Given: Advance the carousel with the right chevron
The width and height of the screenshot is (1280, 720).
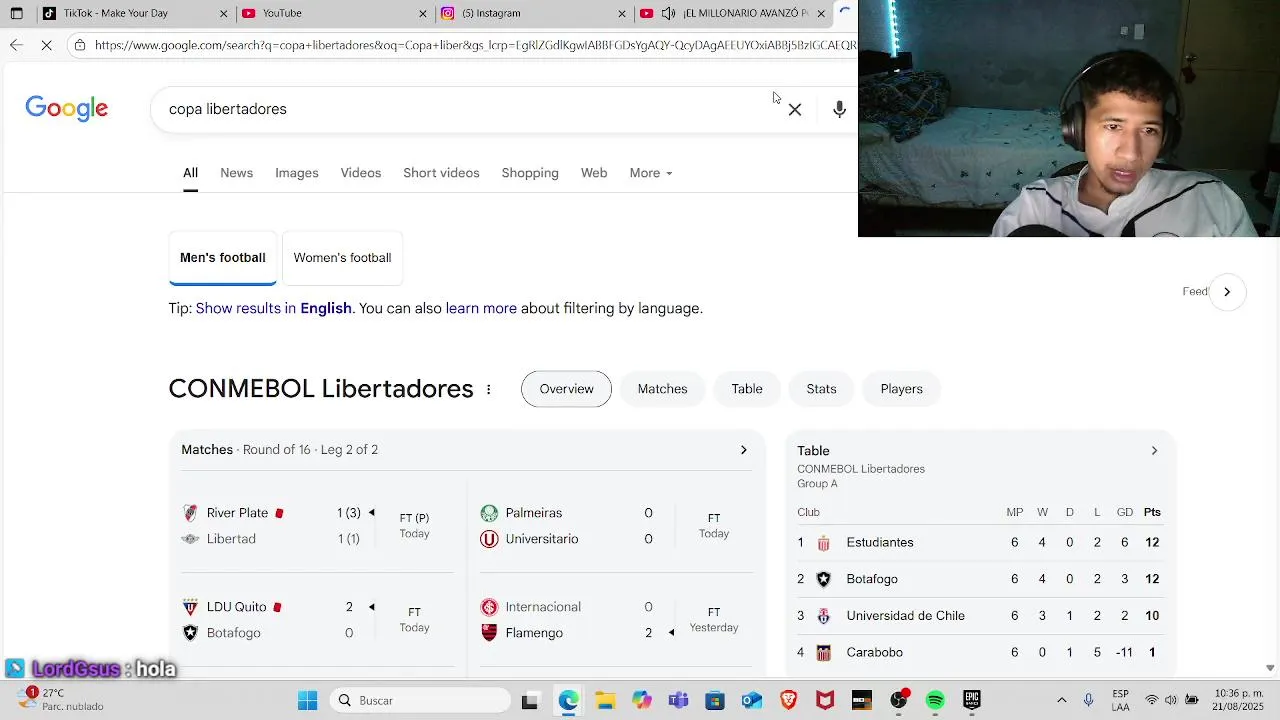Looking at the screenshot, I should point(1227,292).
